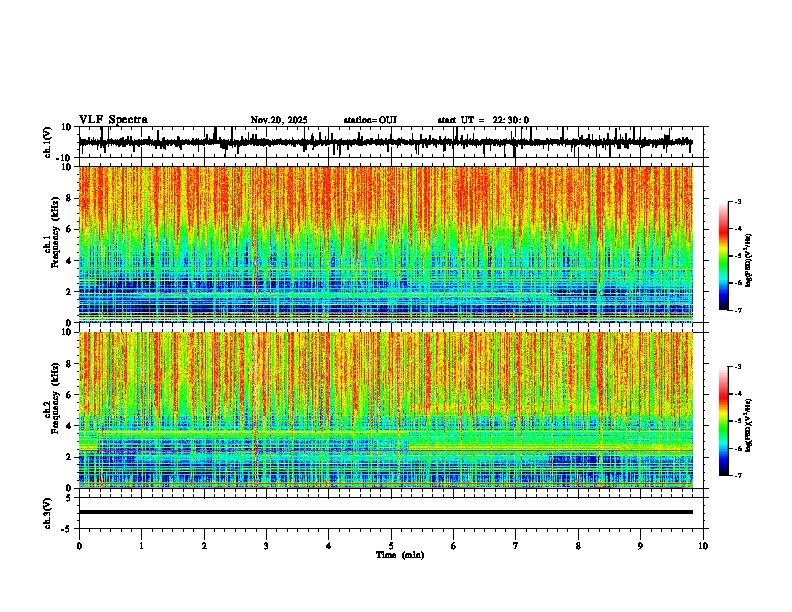
Task: Click tick label "2" on the Time axis
Action: pos(204,546)
